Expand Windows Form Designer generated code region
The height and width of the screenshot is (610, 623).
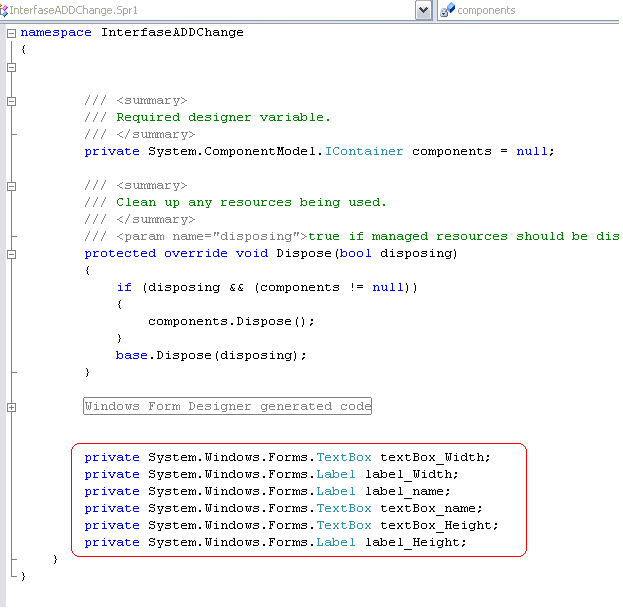[x=12, y=407]
